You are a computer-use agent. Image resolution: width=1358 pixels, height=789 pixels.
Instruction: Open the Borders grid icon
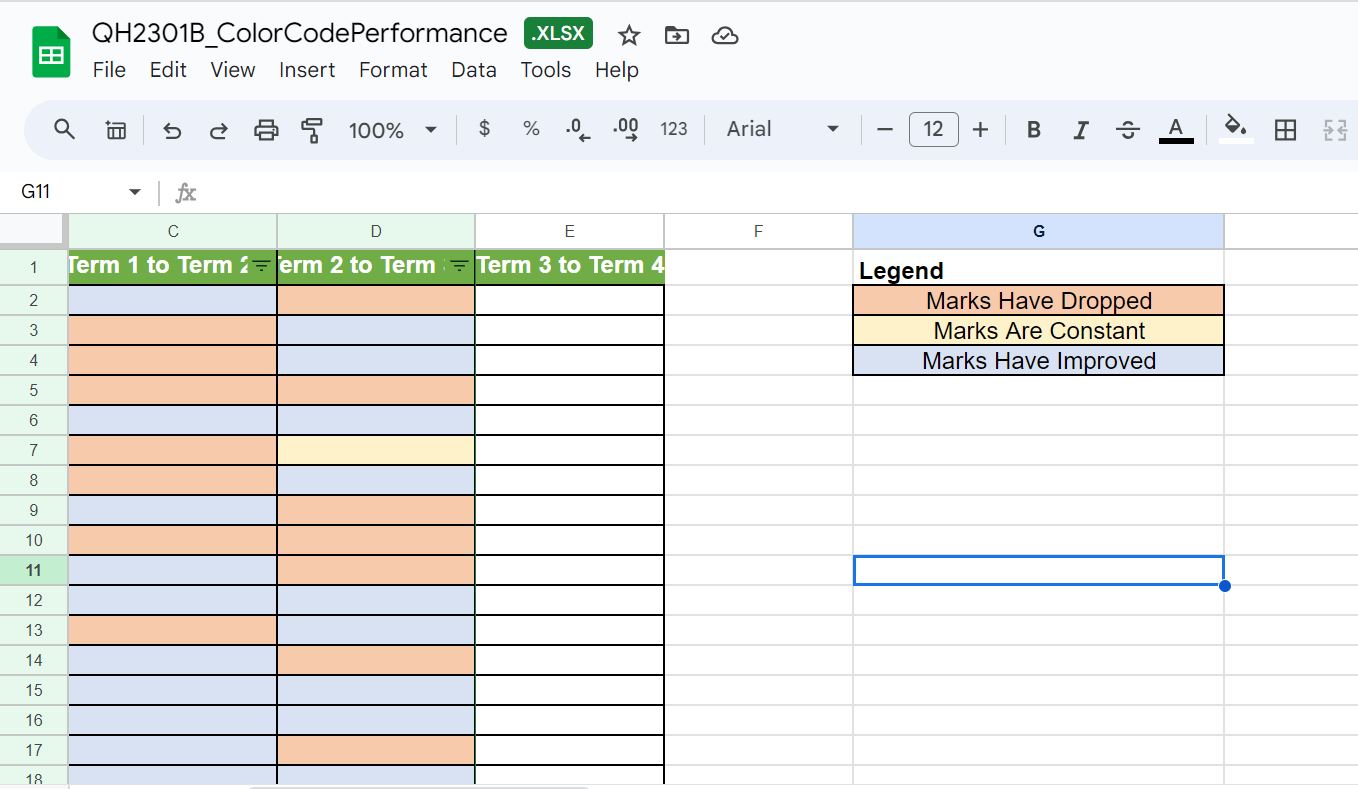(1286, 130)
